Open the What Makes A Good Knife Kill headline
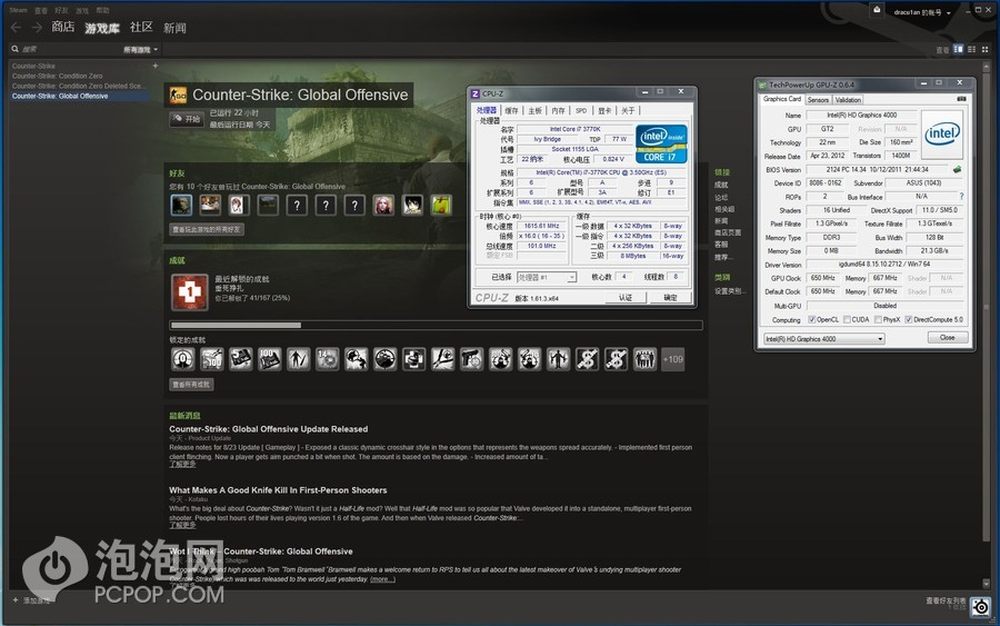1000x626 pixels. [278, 490]
